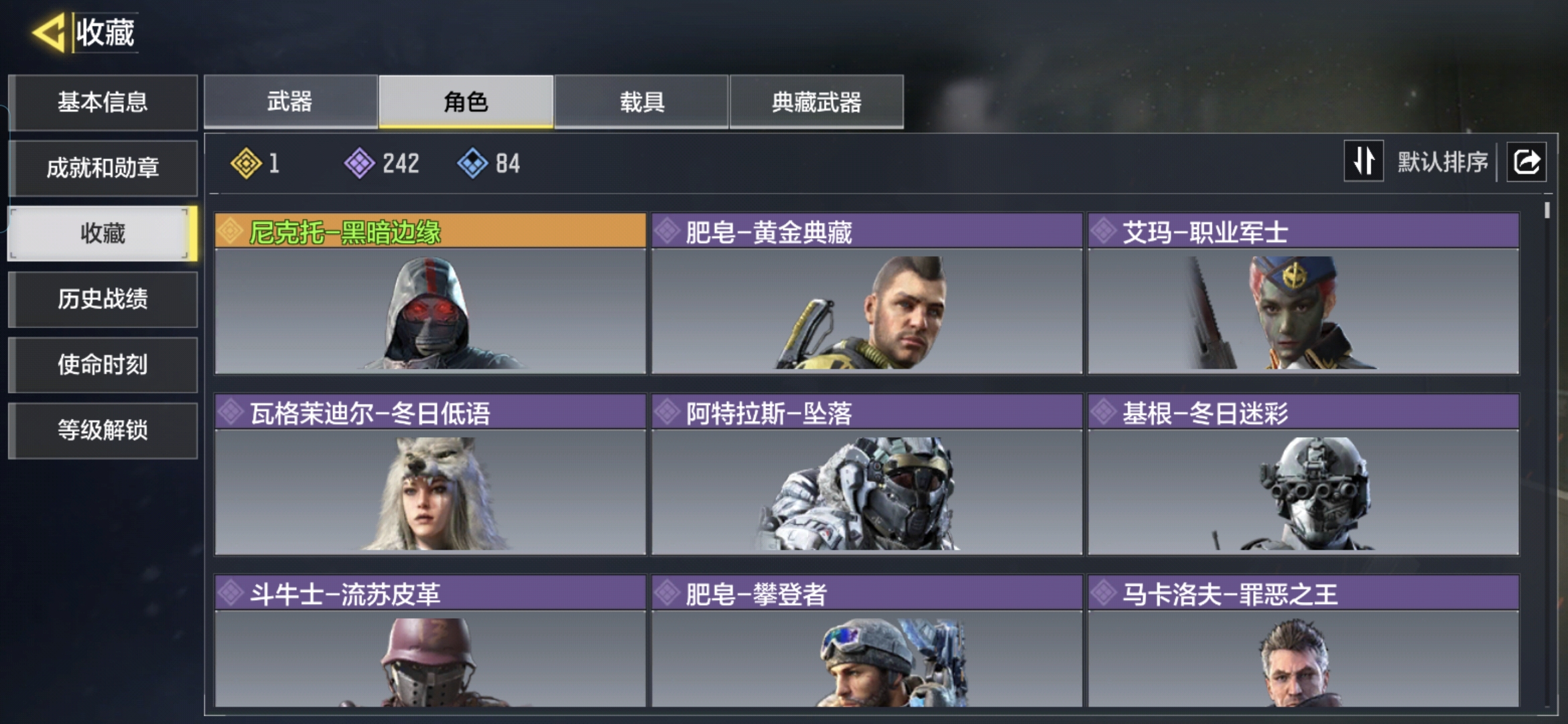Click the share icon top right

[x=1526, y=162]
